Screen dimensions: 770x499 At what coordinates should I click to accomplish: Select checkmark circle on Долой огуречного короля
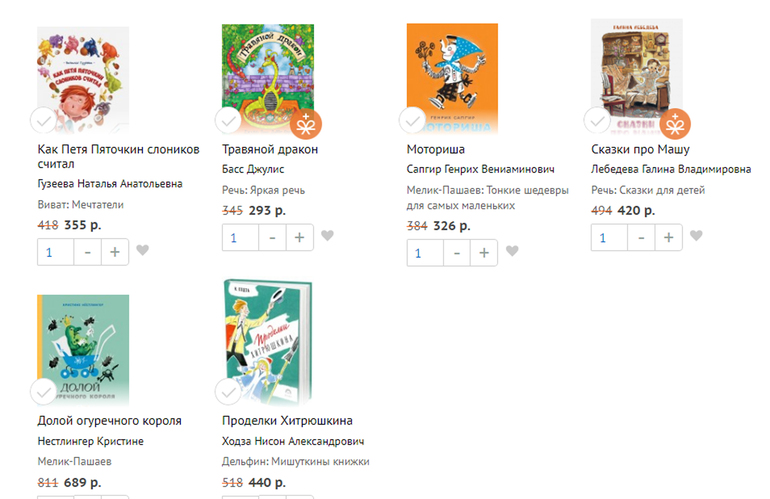pyautogui.click(x=44, y=392)
